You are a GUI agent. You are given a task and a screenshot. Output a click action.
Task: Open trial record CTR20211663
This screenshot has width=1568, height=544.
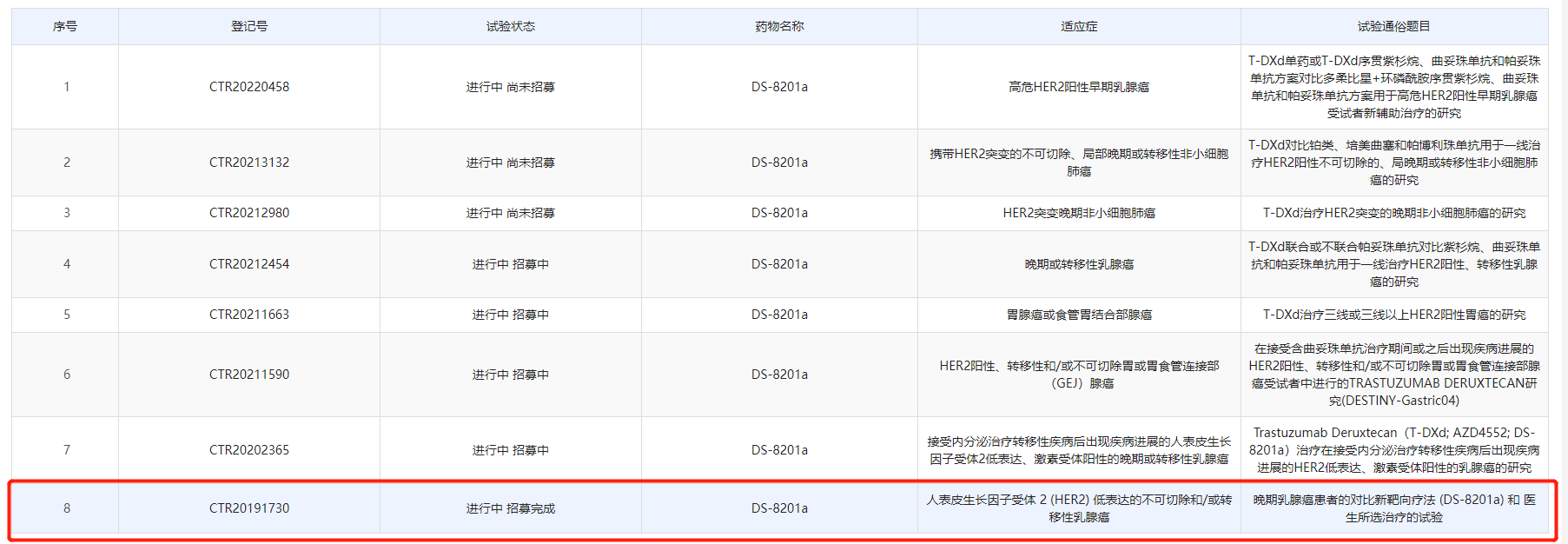tap(249, 315)
